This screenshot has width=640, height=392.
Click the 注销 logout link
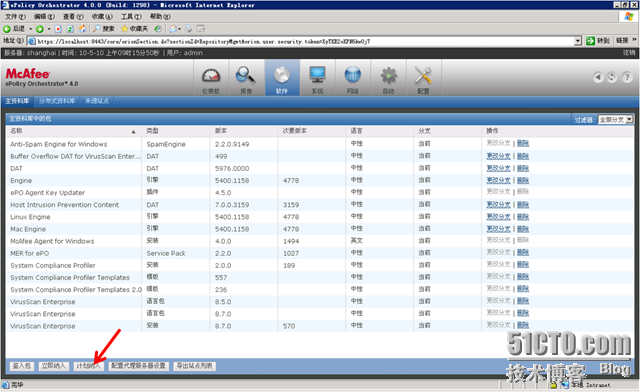click(x=629, y=53)
